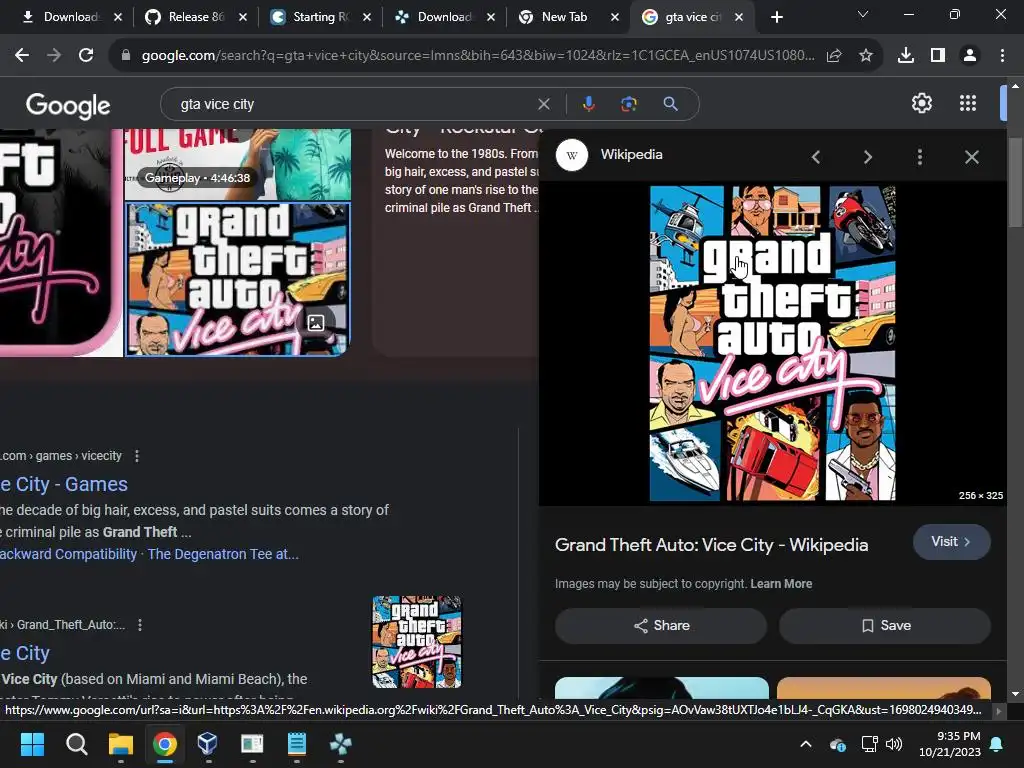This screenshot has width=1024, height=768.
Task: Open File Explorer from the taskbar
Action: [x=121, y=744]
